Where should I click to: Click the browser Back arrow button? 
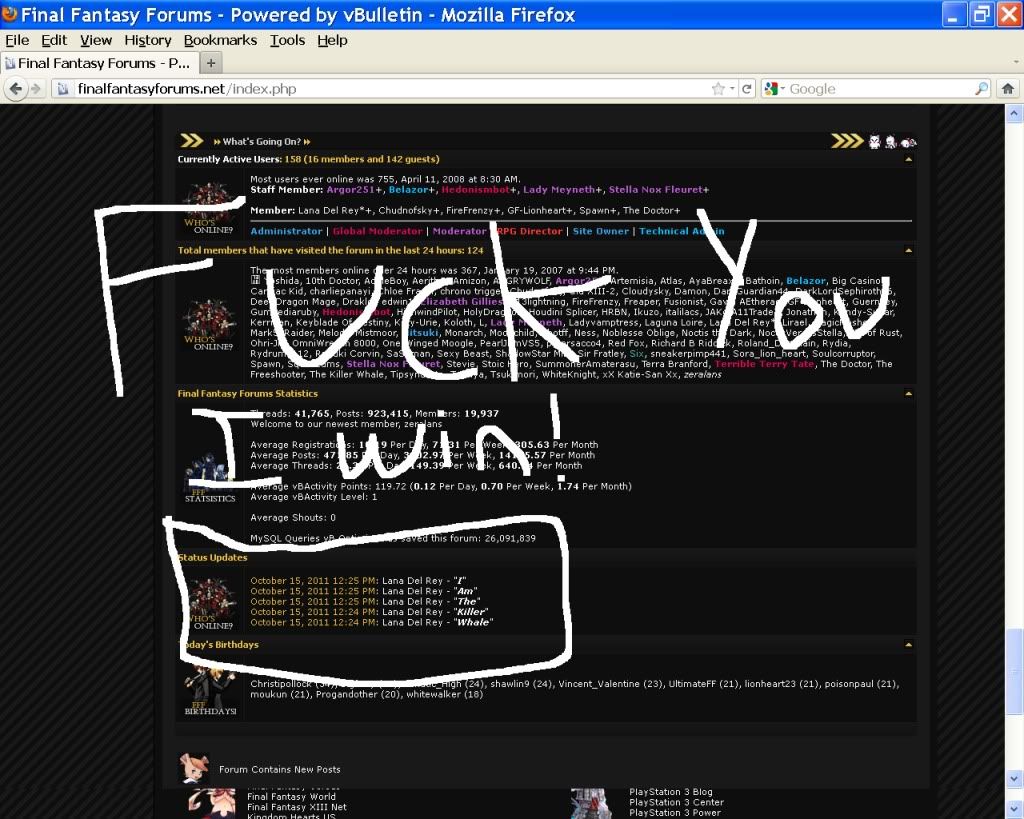click(x=16, y=89)
